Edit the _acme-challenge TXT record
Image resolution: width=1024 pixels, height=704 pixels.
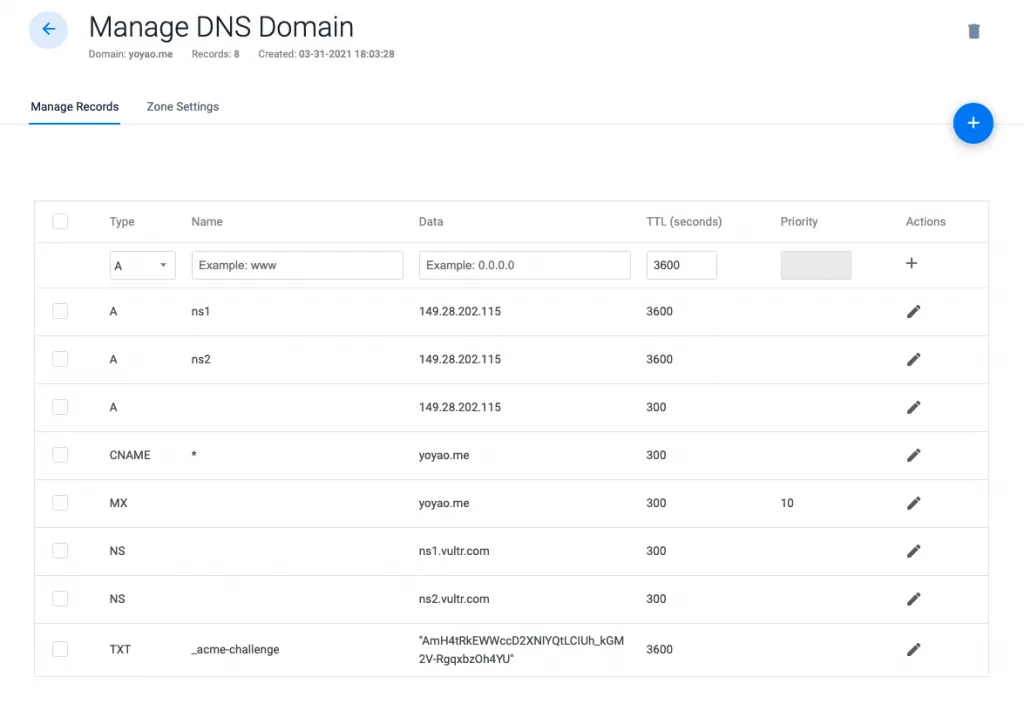[913, 649]
